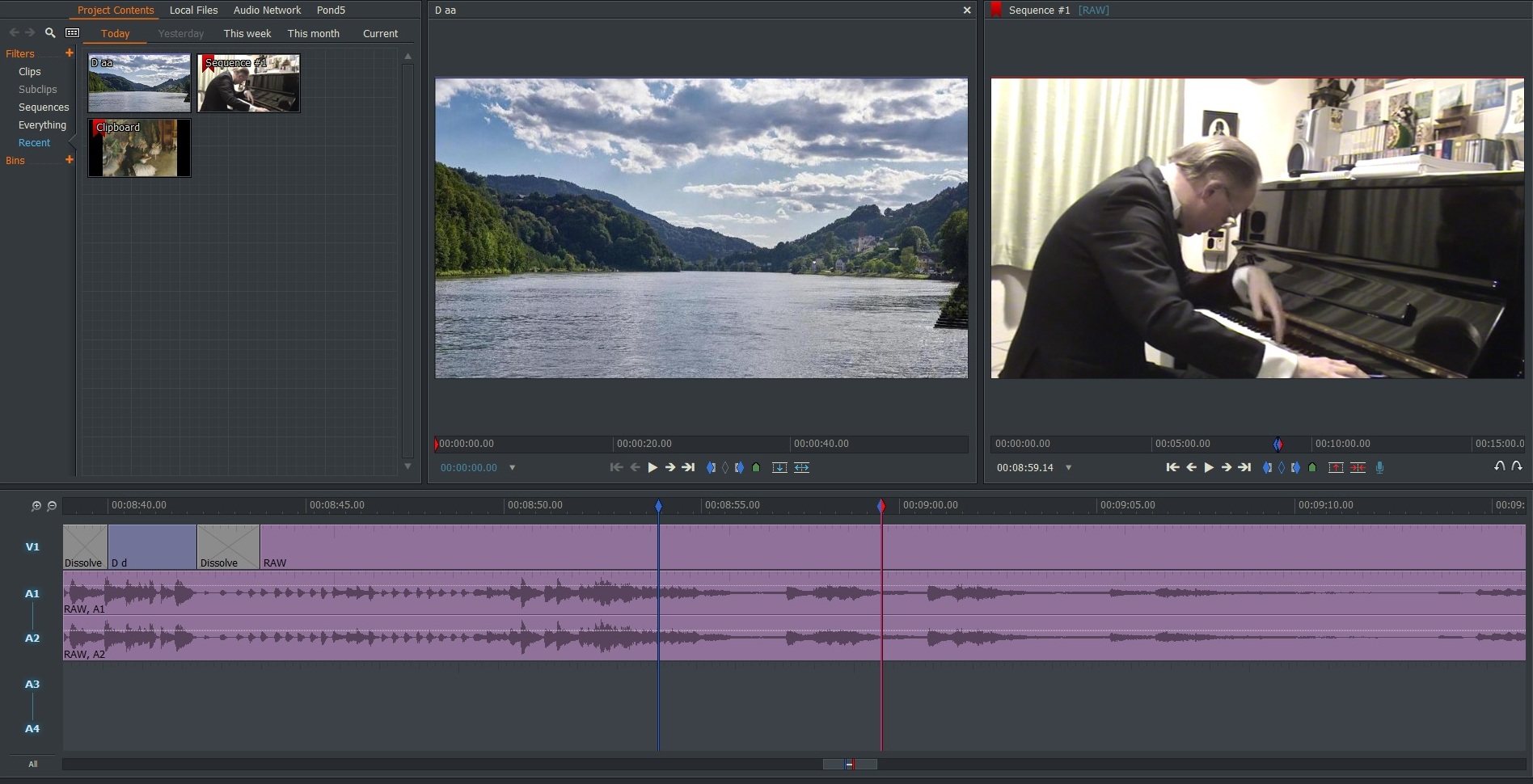This screenshot has height=784, width=1533.
Task: Click the plus button next to Bins
Action: 70,160
